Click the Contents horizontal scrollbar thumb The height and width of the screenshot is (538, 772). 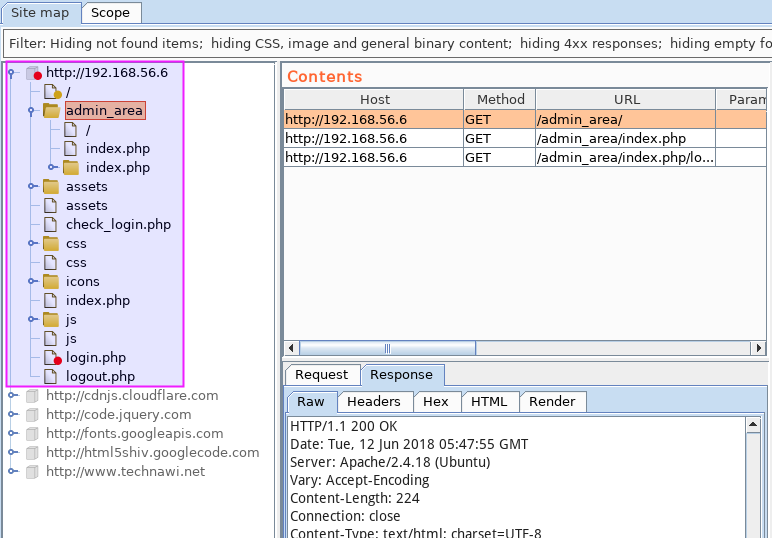pos(387,348)
